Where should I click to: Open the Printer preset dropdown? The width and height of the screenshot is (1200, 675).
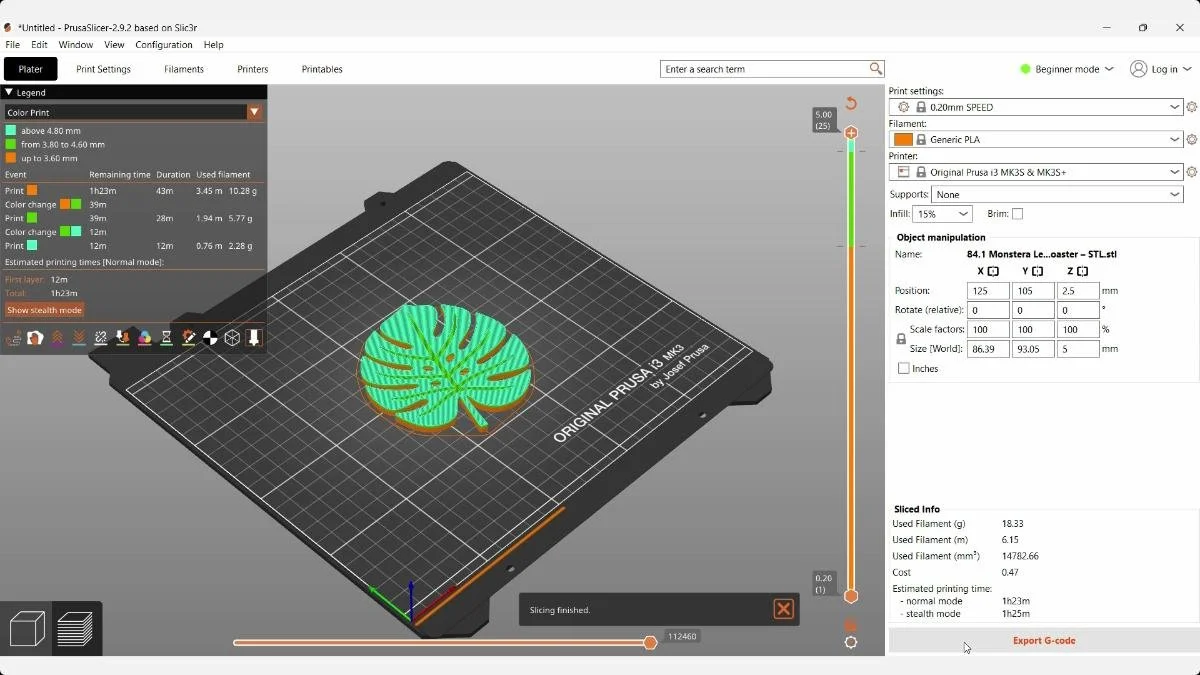coord(1036,172)
